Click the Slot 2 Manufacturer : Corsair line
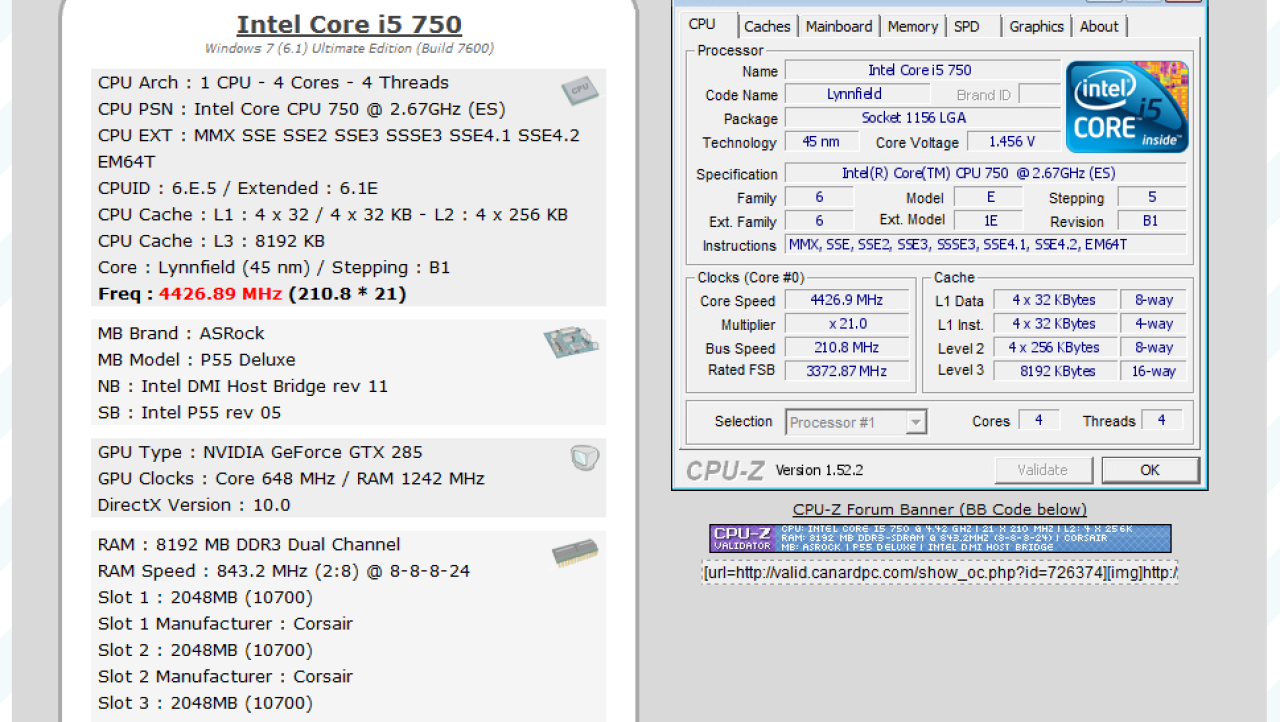Image resolution: width=1280 pixels, height=722 pixels. [x=225, y=677]
